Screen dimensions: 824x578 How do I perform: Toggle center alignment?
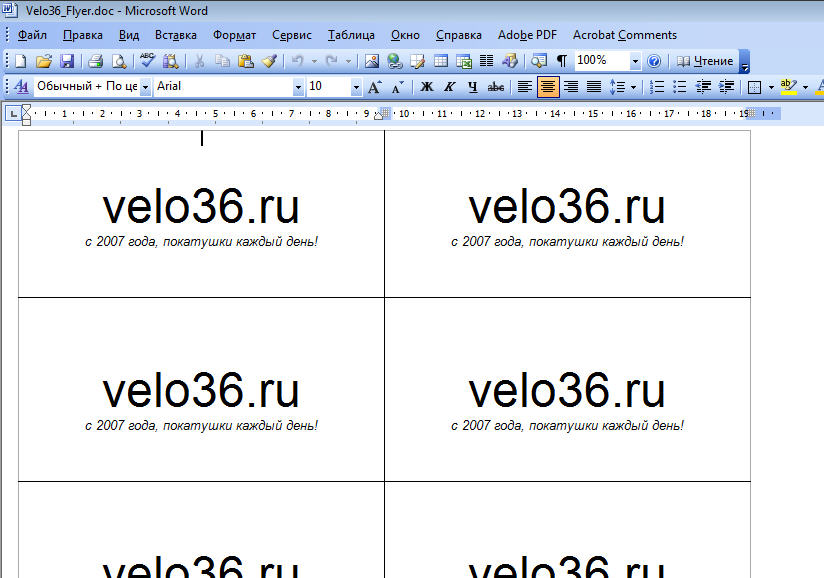(x=548, y=86)
